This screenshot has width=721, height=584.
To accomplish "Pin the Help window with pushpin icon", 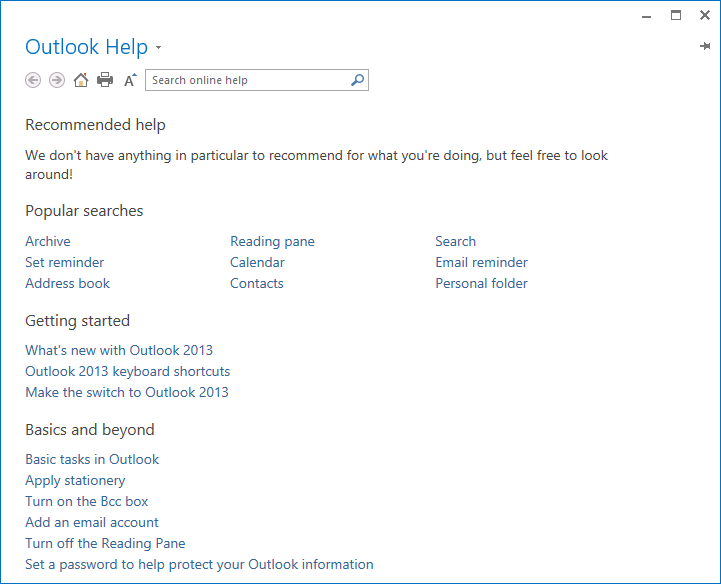I will 704,46.
